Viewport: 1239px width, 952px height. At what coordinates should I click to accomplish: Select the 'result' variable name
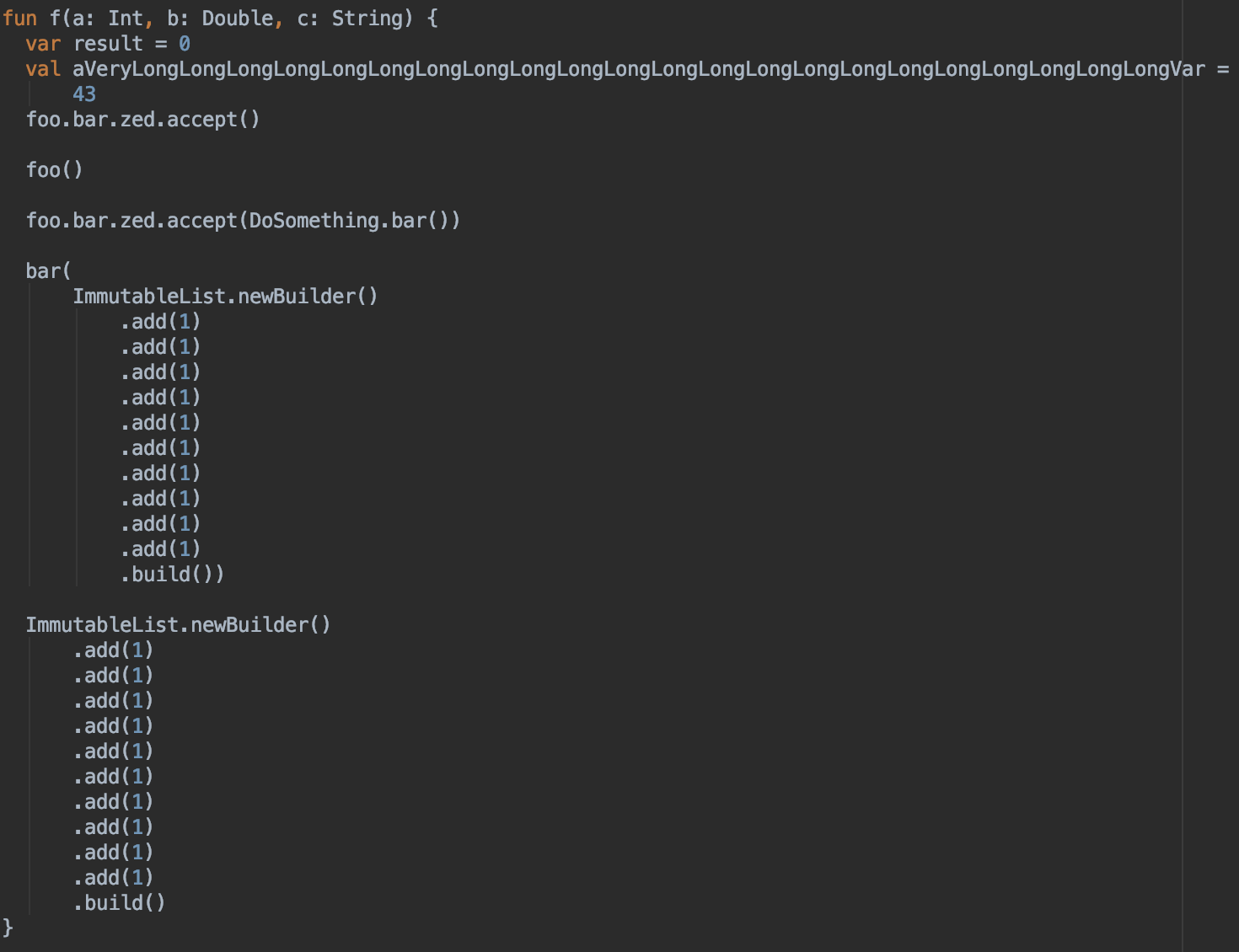click(108, 44)
